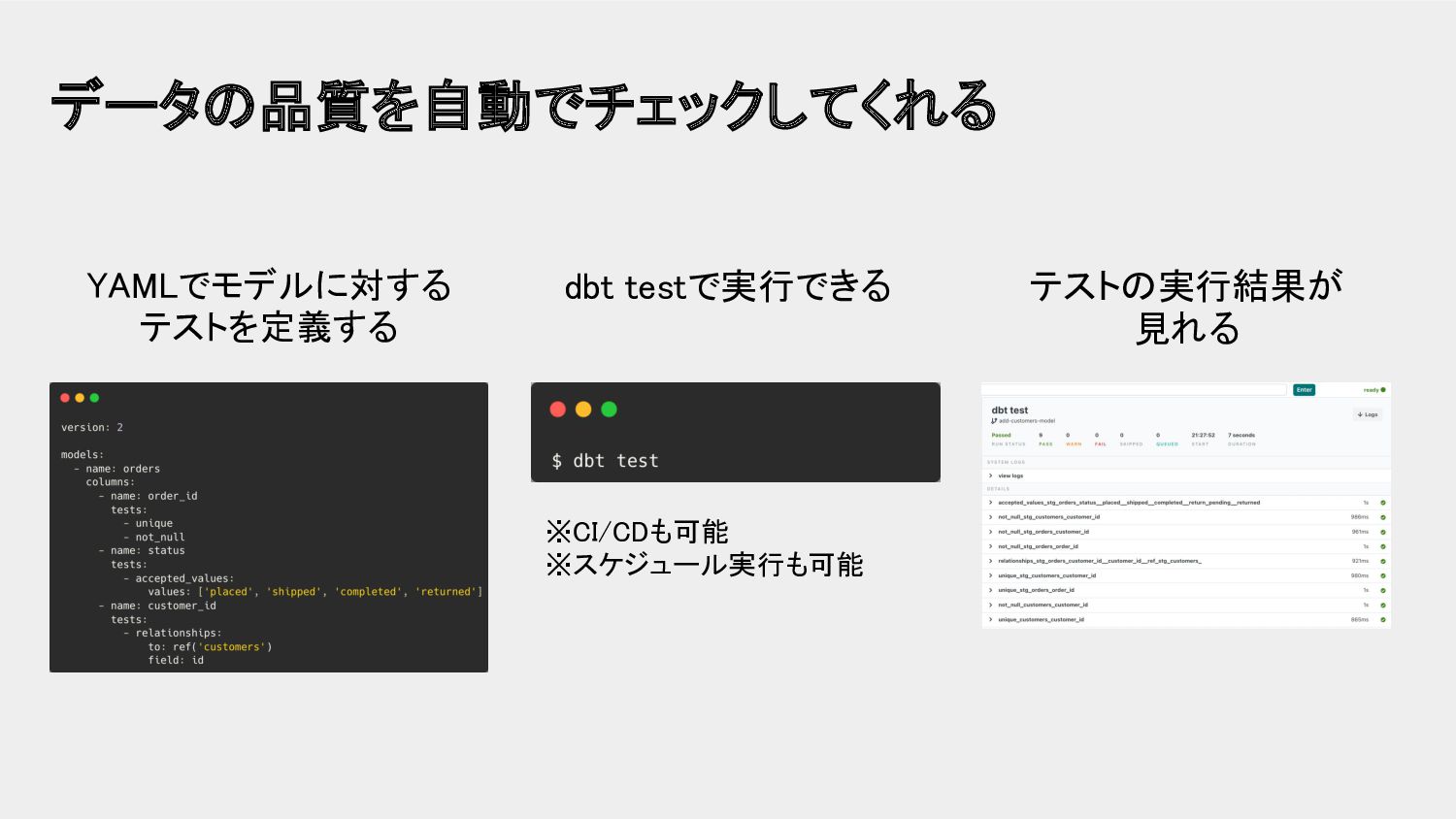Click the 986ms duration value
Image resolution: width=1456 pixels, height=819 pixels.
tap(1360, 517)
